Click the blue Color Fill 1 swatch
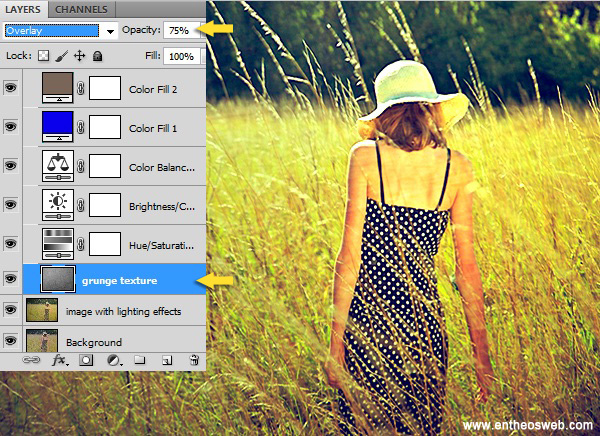Viewport: 600px width, 436px height. 55,126
